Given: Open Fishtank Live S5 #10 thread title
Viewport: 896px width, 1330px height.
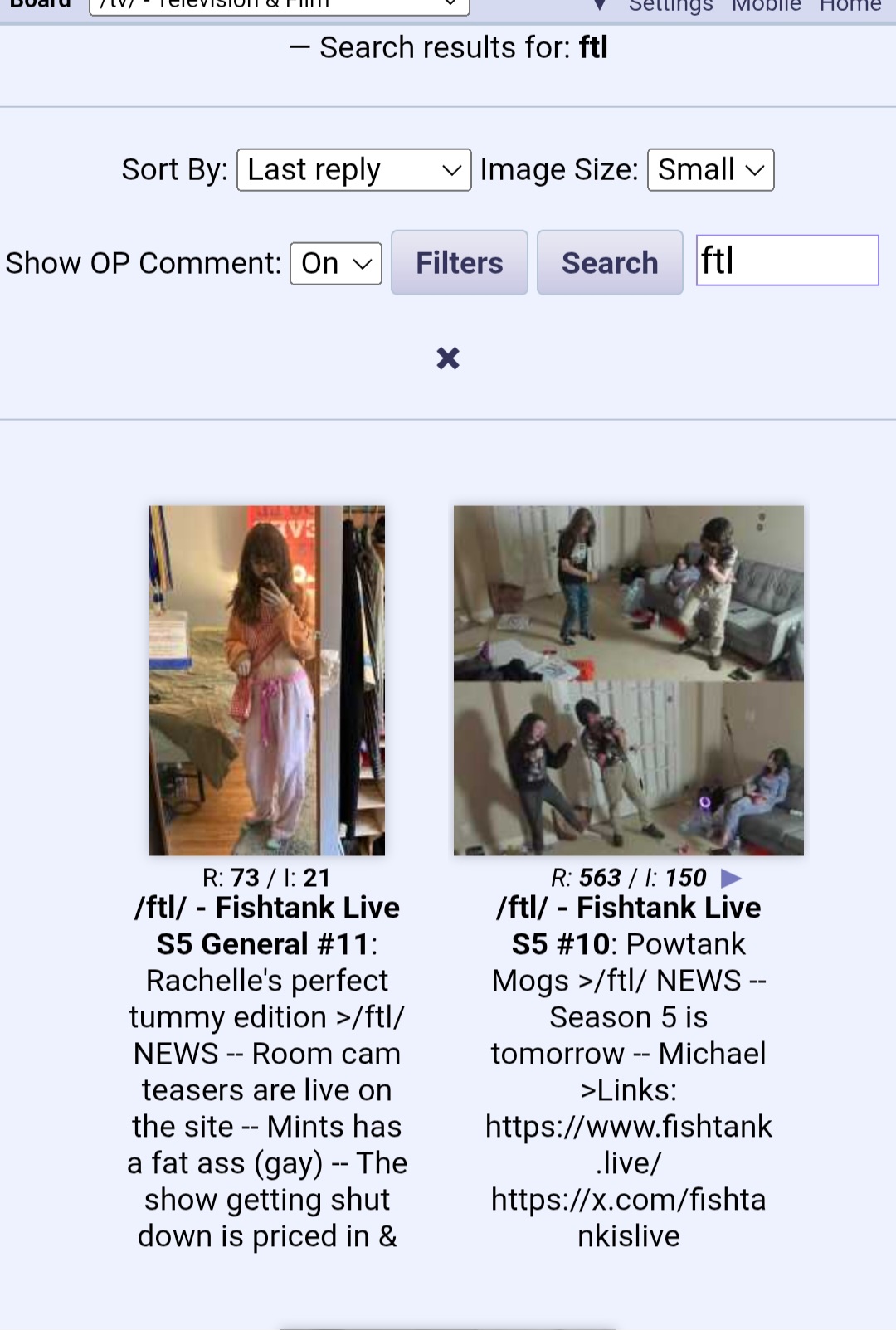Looking at the screenshot, I should pyautogui.click(x=628, y=926).
